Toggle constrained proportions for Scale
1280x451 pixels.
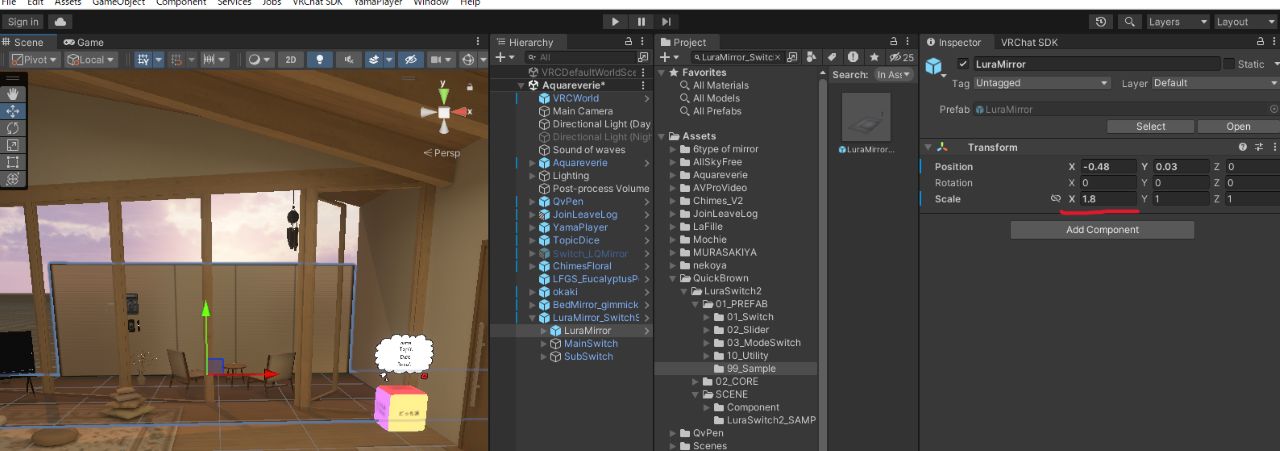1055,199
